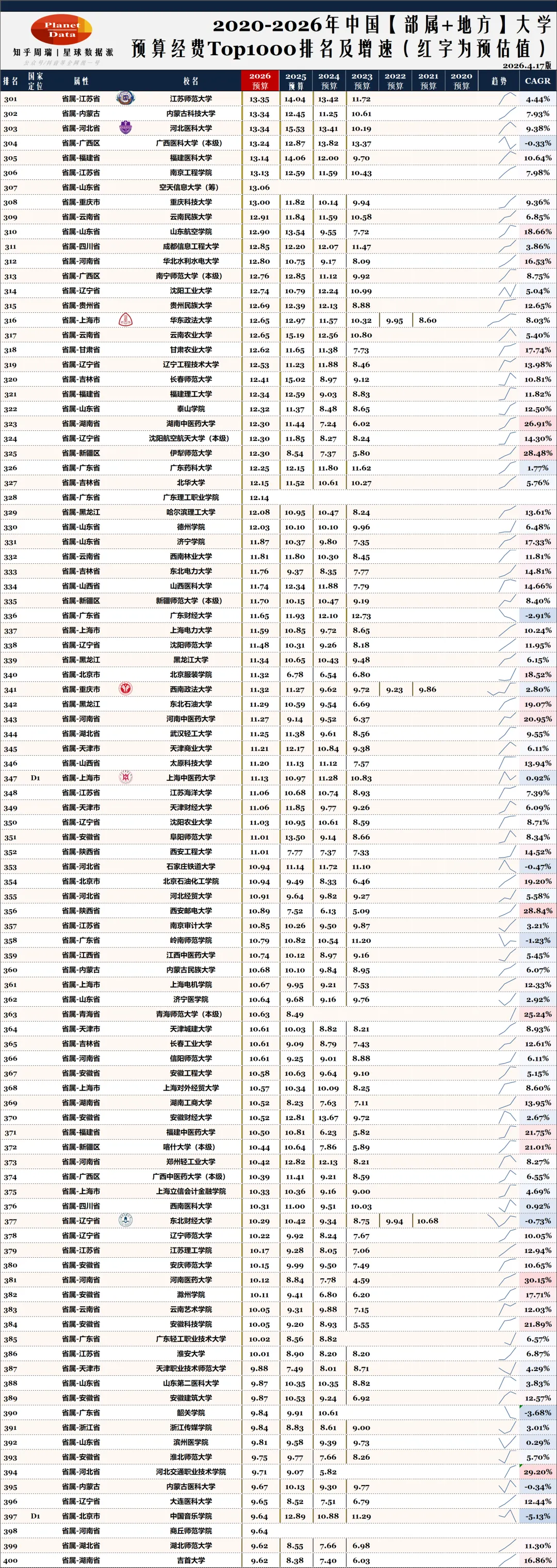The image size is (557, 1568).
Task: Select the 2020 预算 column header
Action: coord(462,81)
